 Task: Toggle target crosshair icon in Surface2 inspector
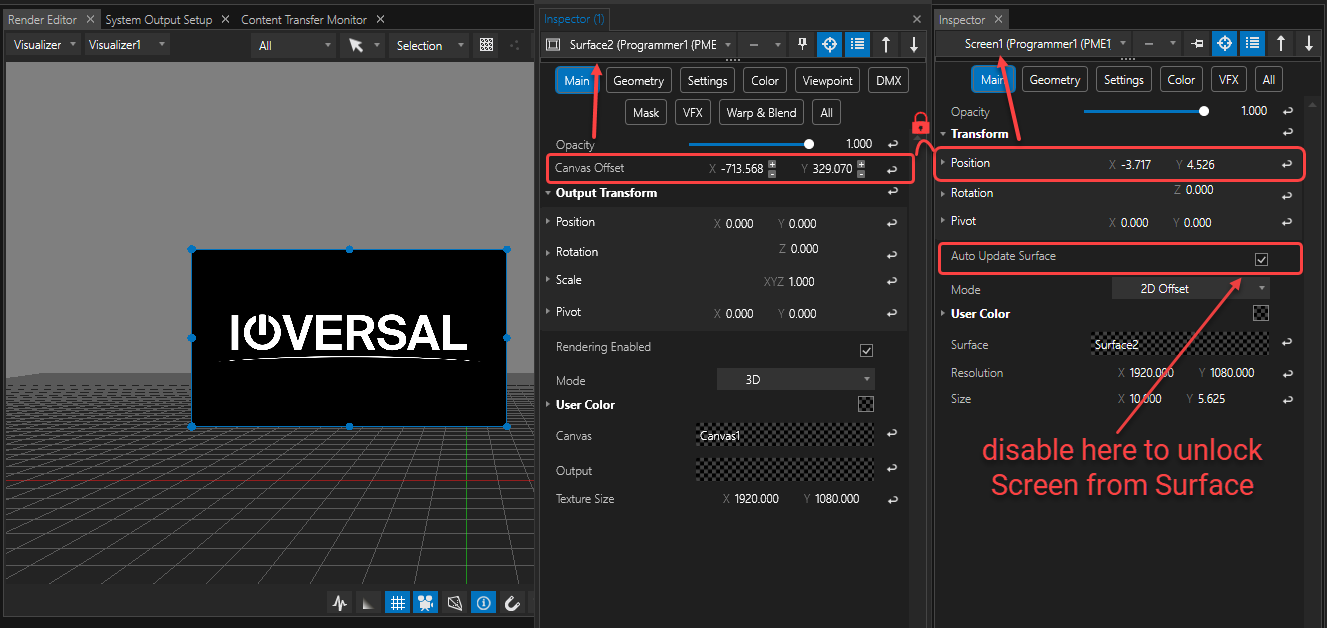click(x=829, y=44)
